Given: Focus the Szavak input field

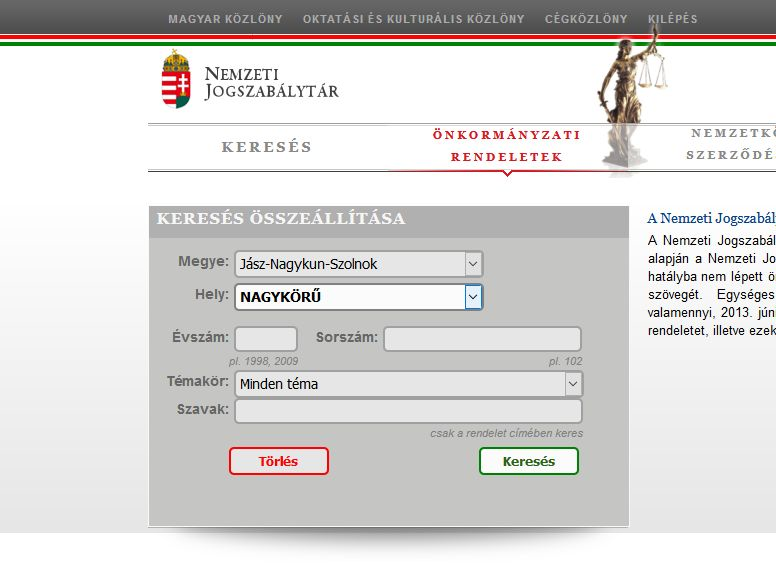Looking at the screenshot, I should 408,411.
